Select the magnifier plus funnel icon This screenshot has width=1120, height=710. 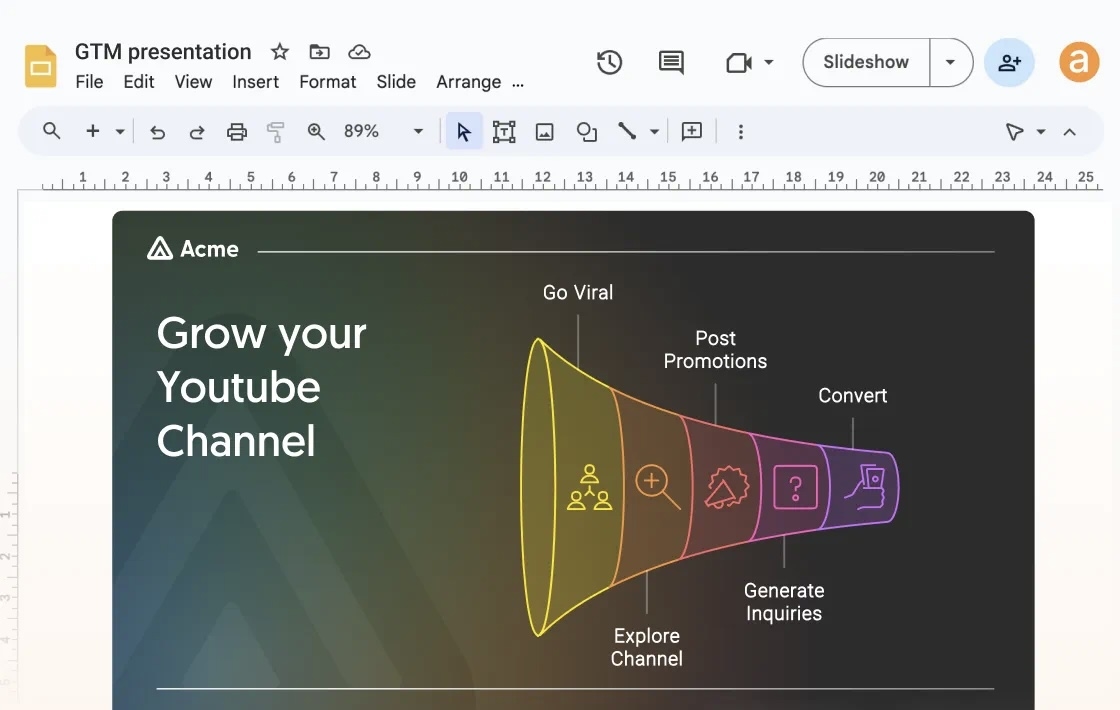tap(658, 486)
